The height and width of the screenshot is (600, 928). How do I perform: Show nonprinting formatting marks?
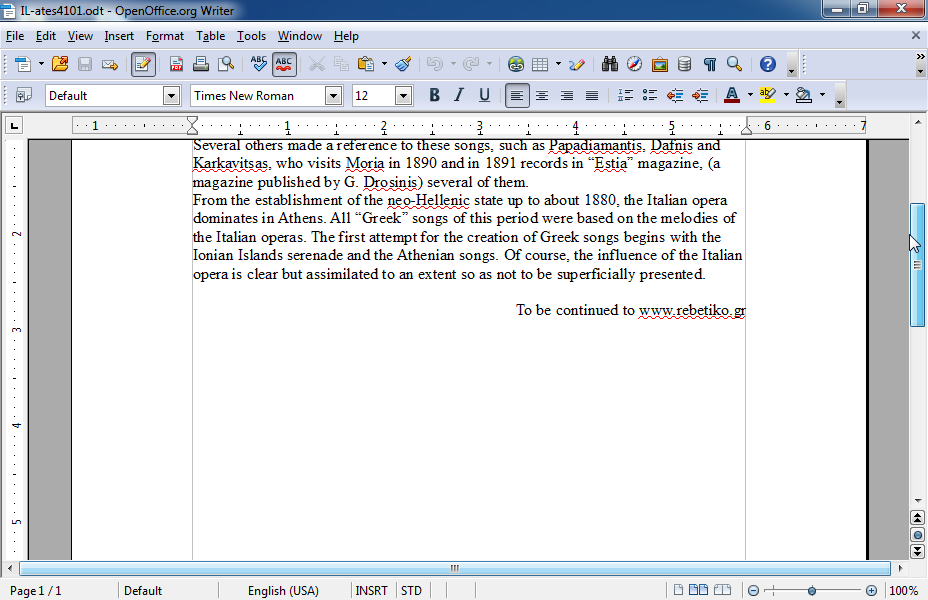pyautogui.click(x=711, y=63)
